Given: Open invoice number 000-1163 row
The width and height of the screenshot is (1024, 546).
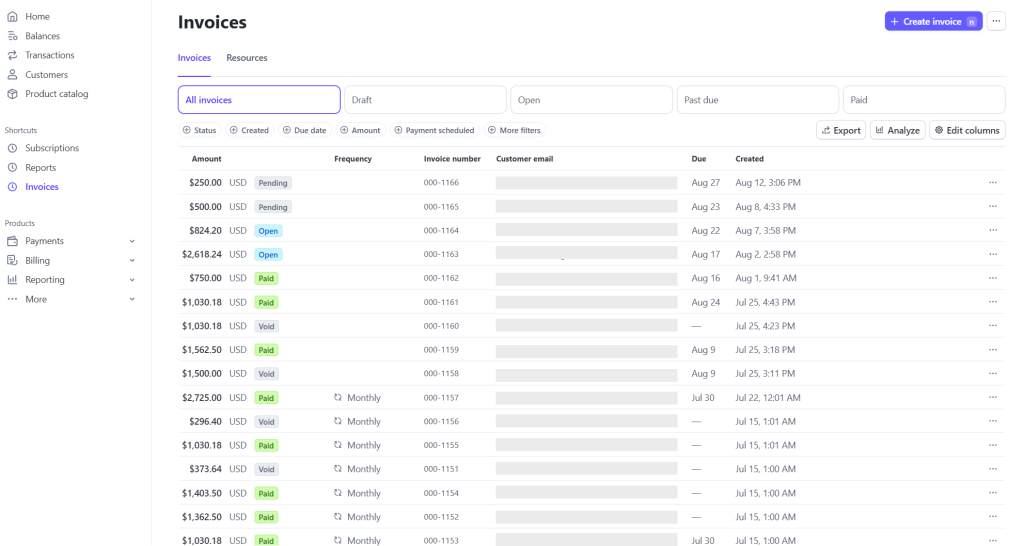Looking at the screenshot, I should pyautogui.click(x=441, y=255).
